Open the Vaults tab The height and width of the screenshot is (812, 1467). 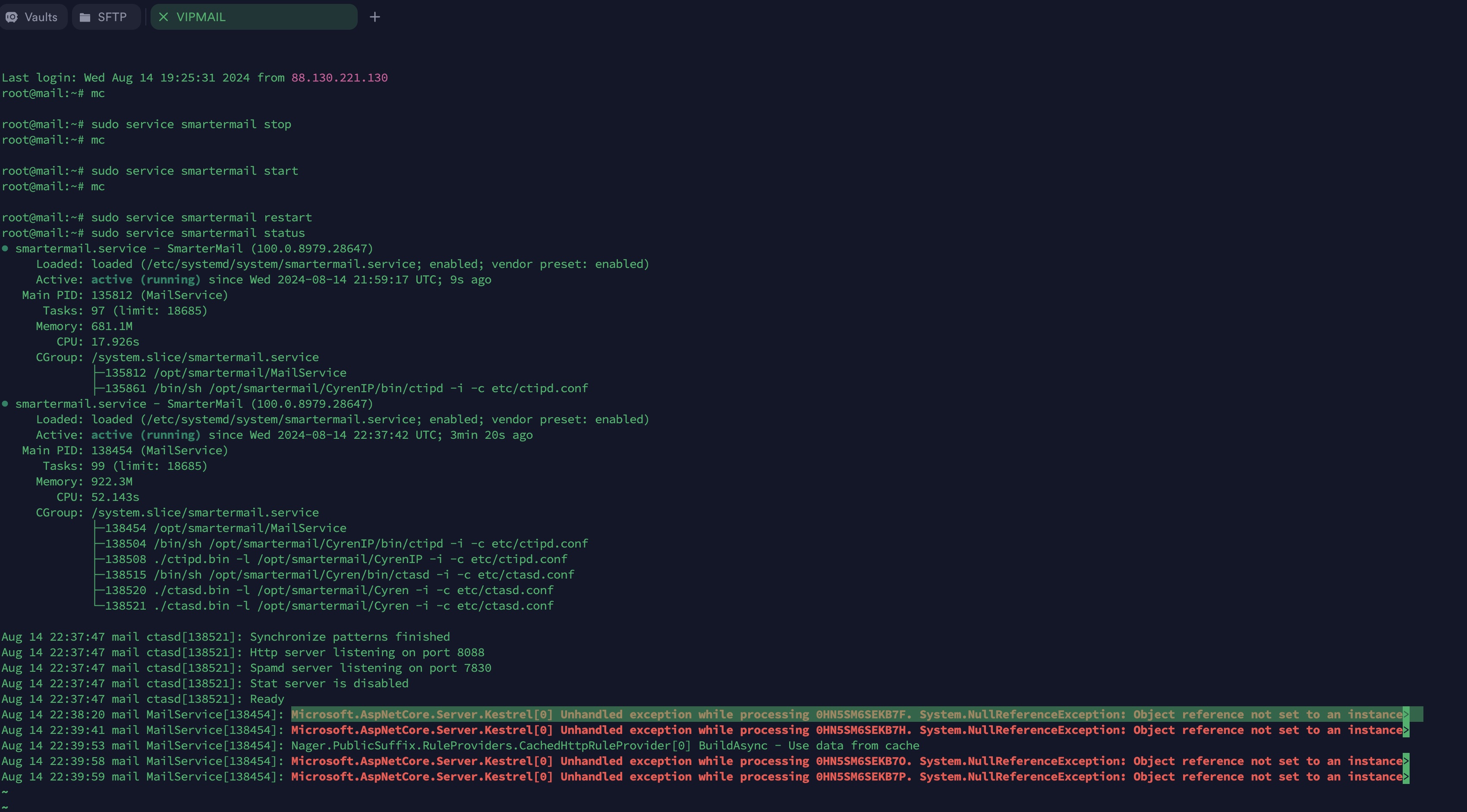tap(33, 17)
